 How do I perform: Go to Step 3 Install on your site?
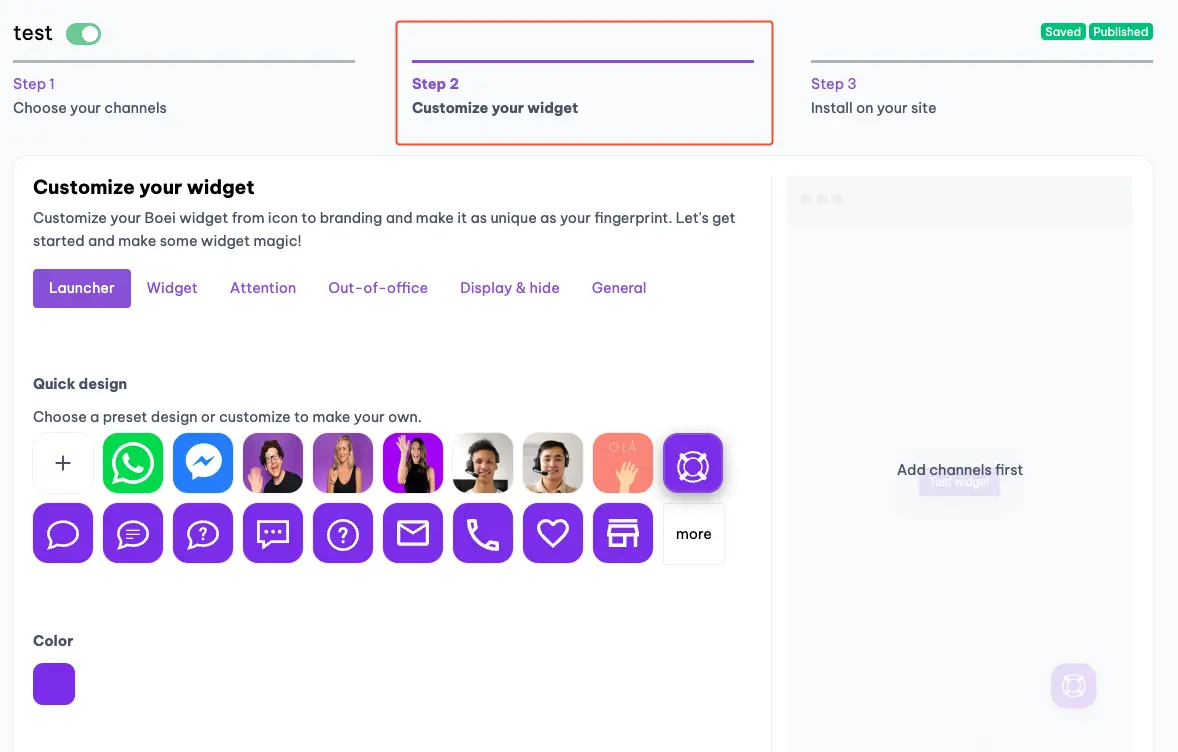(873, 96)
